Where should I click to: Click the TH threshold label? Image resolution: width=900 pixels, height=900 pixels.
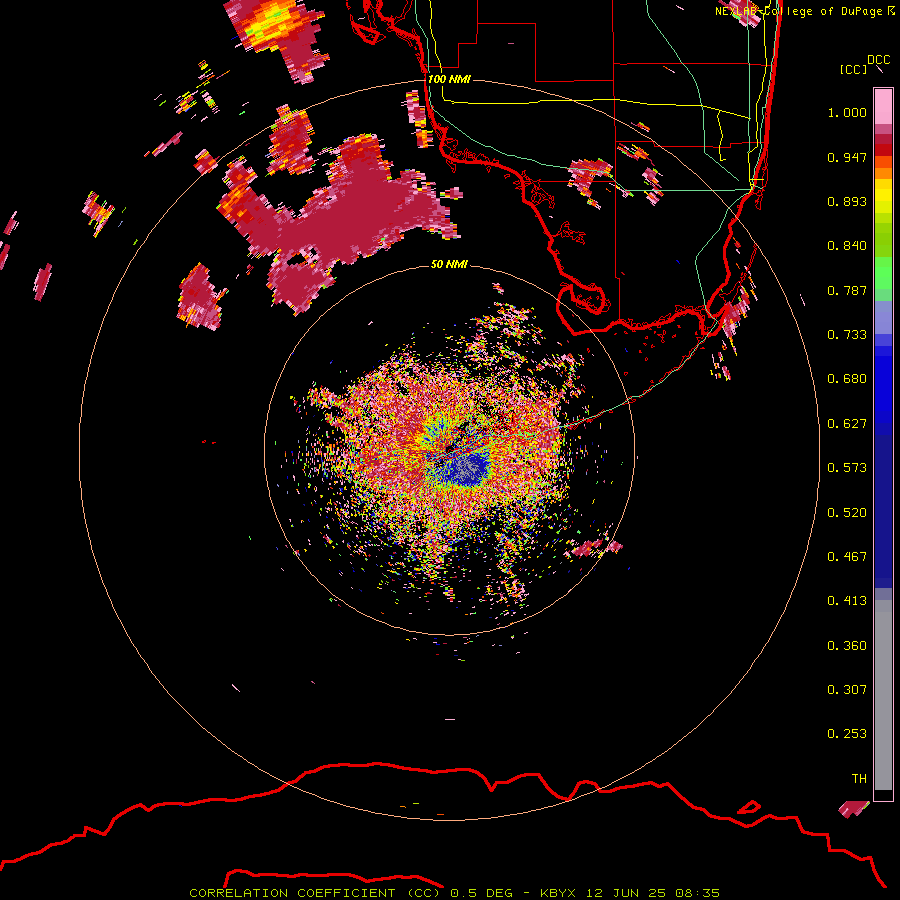point(859,779)
